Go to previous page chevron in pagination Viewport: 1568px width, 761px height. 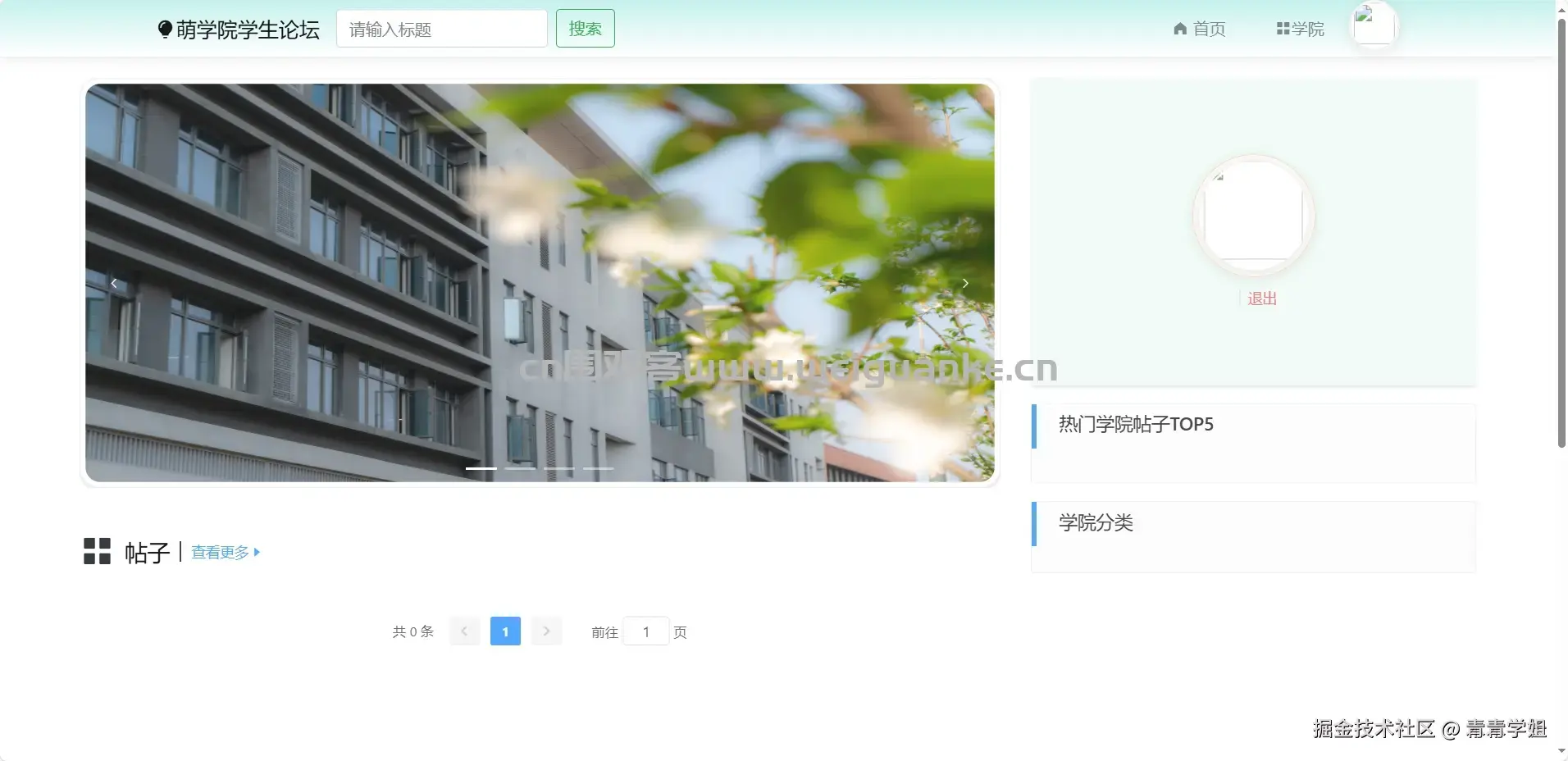(464, 631)
